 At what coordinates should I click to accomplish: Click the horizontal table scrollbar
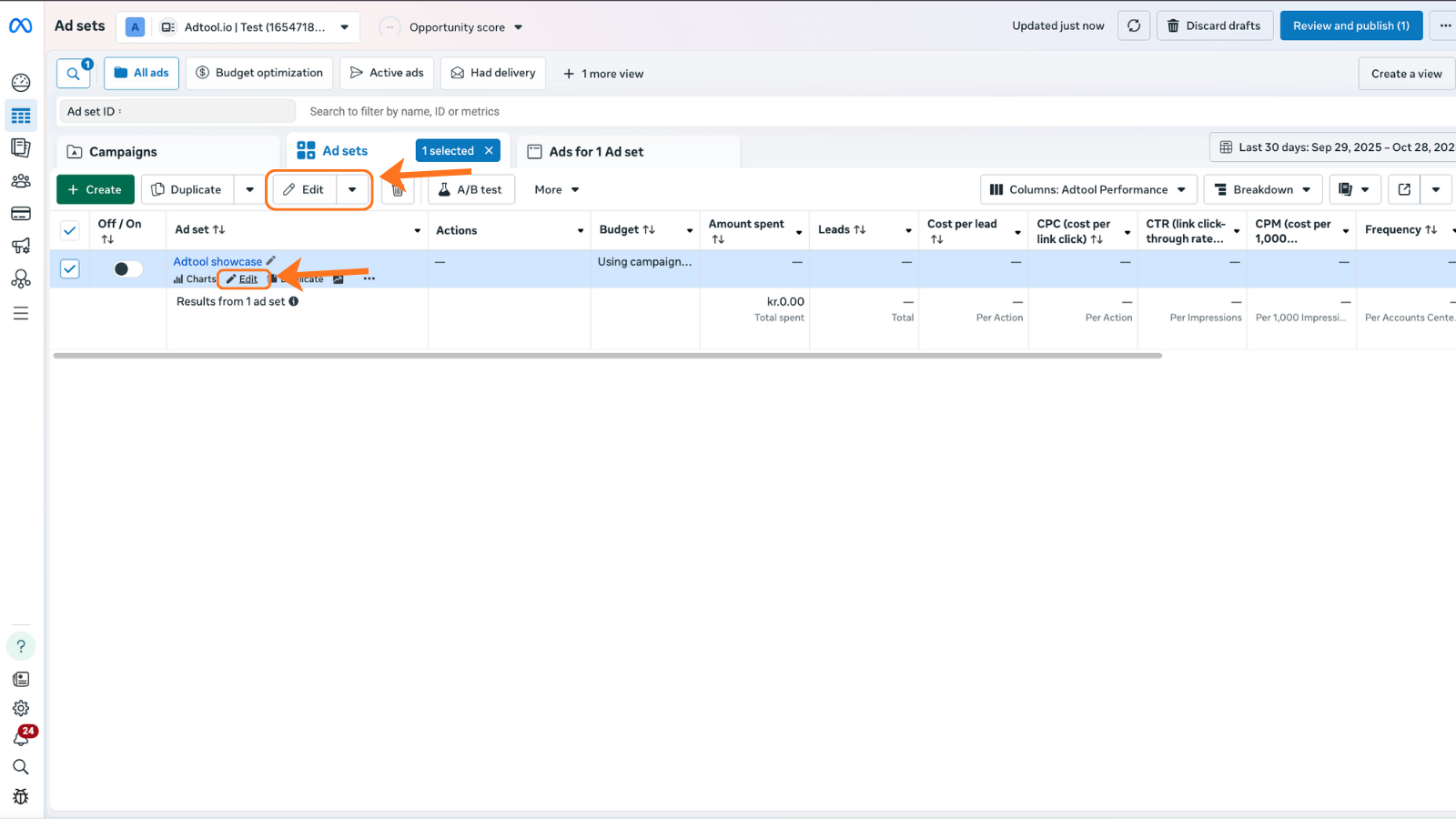click(607, 356)
